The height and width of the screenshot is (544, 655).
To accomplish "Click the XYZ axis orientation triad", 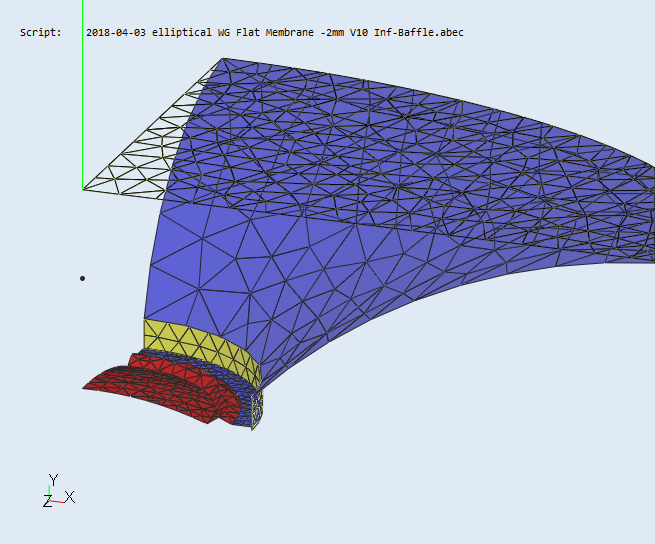I will 56,493.
